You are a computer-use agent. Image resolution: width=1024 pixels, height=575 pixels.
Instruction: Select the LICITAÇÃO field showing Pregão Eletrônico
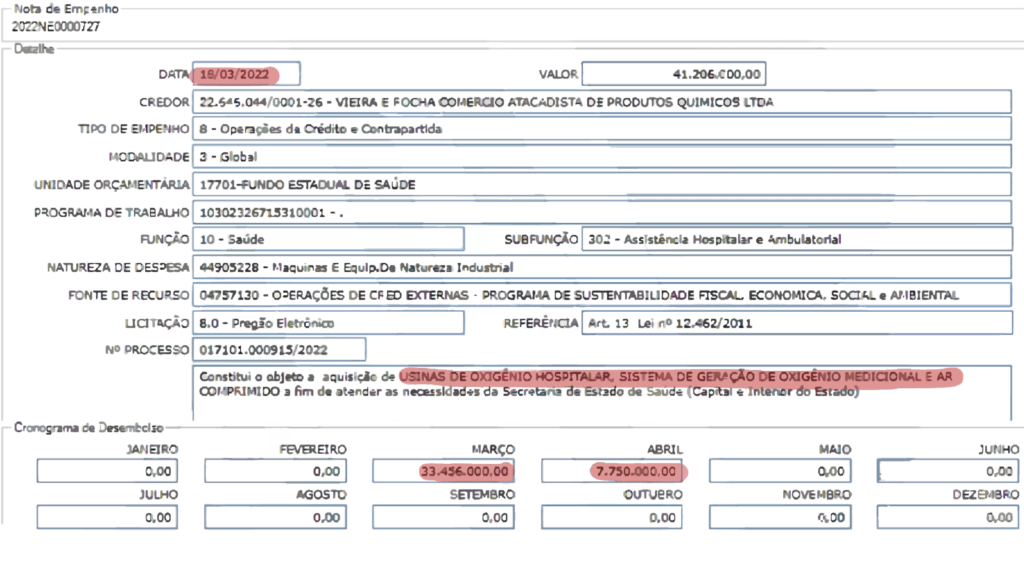tap(329, 323)
